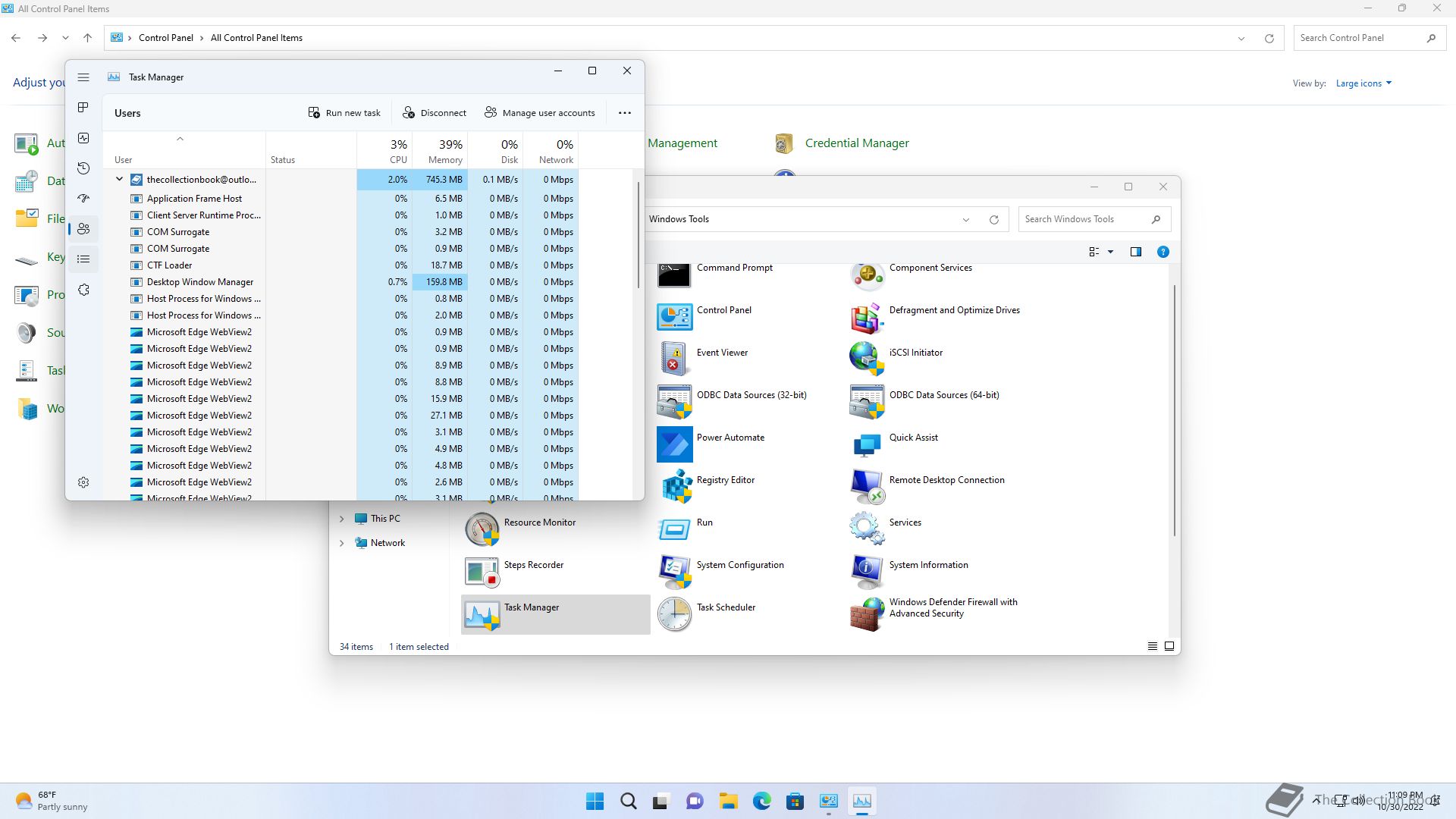The width and height of the screenshot is (1456, 819).
Task: Open Task Manager more options ellipsis
Action: (x=625, y=113)
